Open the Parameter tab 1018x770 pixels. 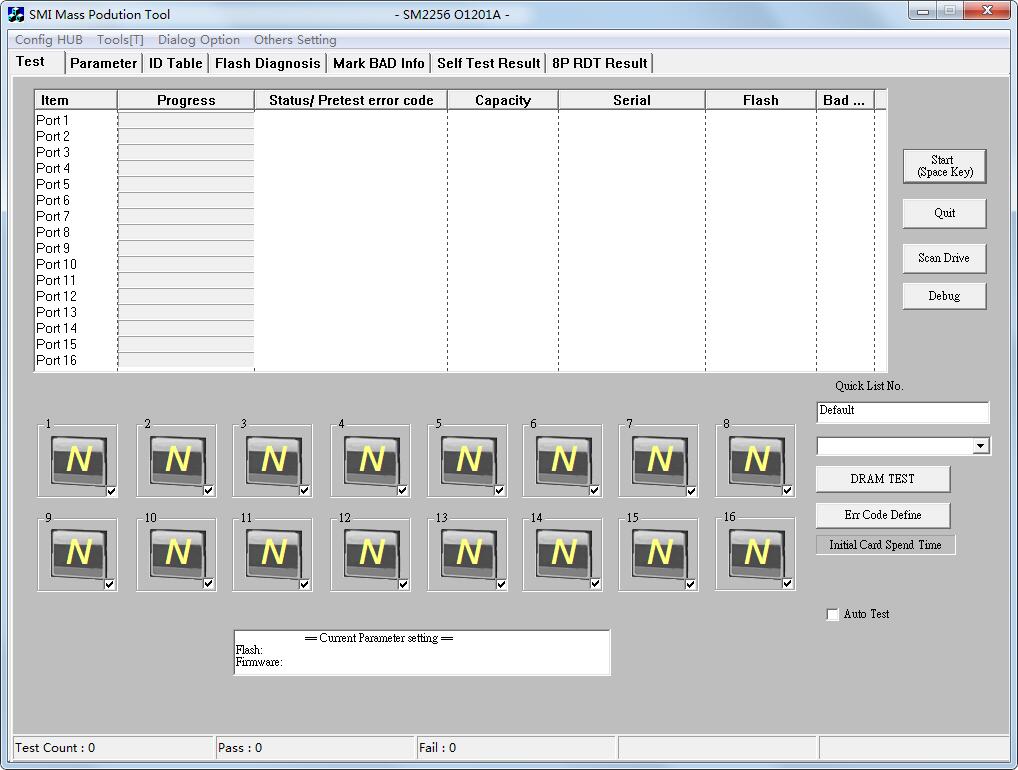tap(103, 63)
